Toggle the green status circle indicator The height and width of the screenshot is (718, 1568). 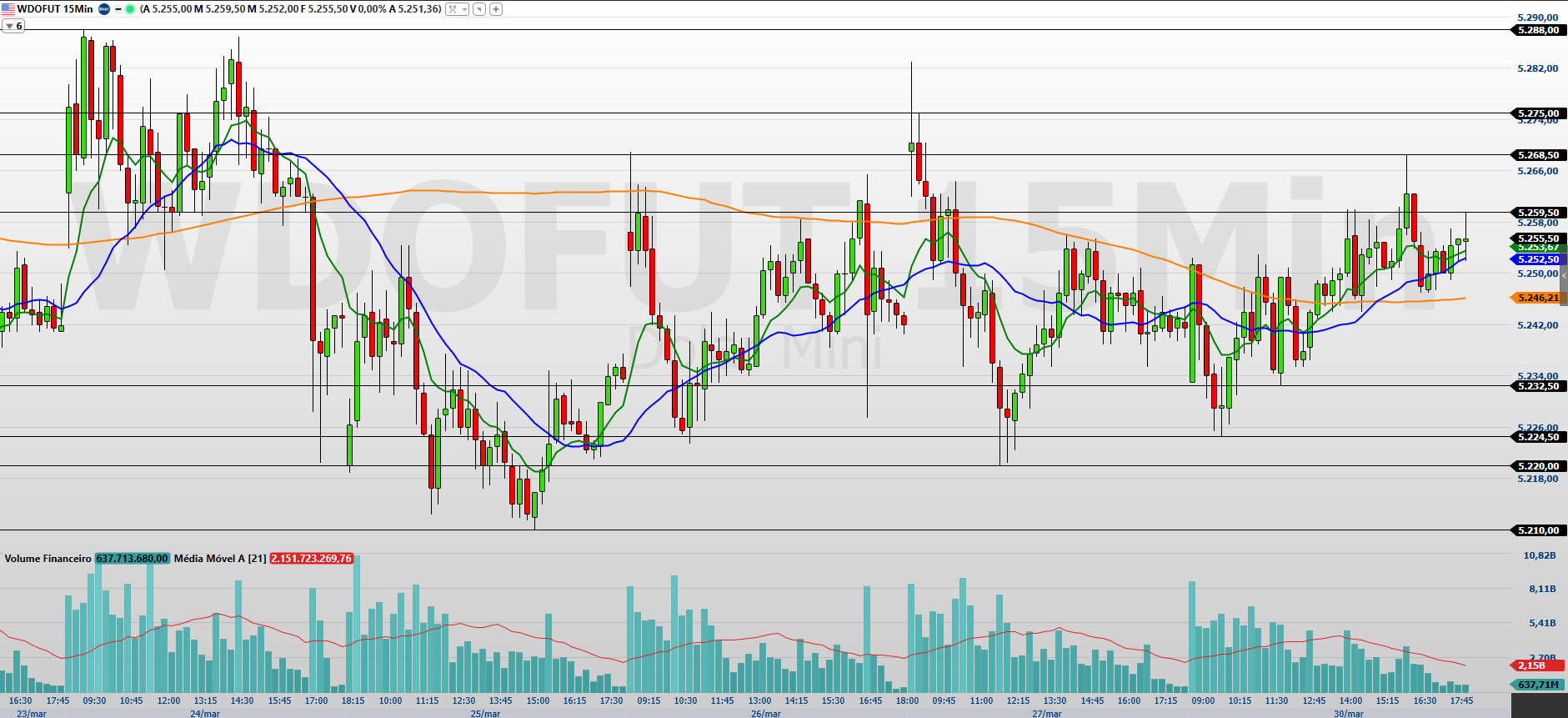tap(130, 9)
